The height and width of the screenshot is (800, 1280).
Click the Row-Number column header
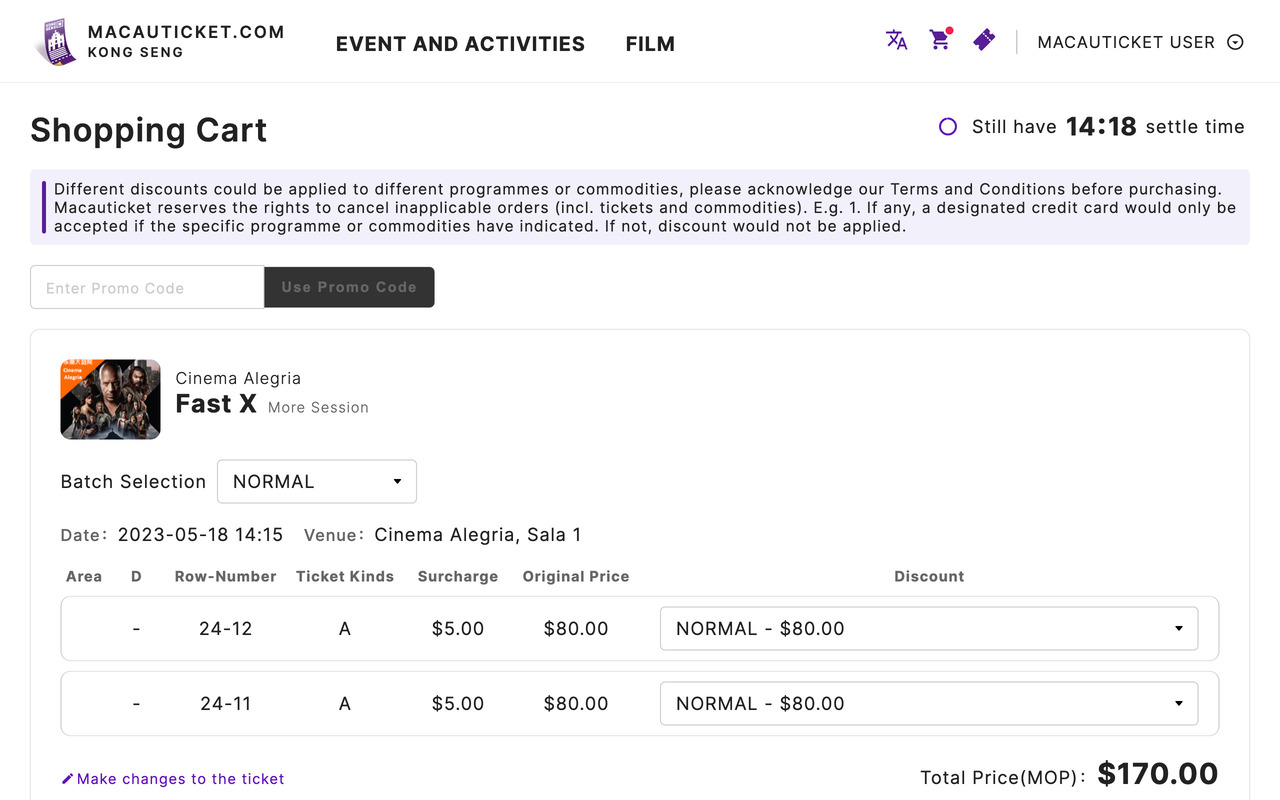click(x=225, y=577)
